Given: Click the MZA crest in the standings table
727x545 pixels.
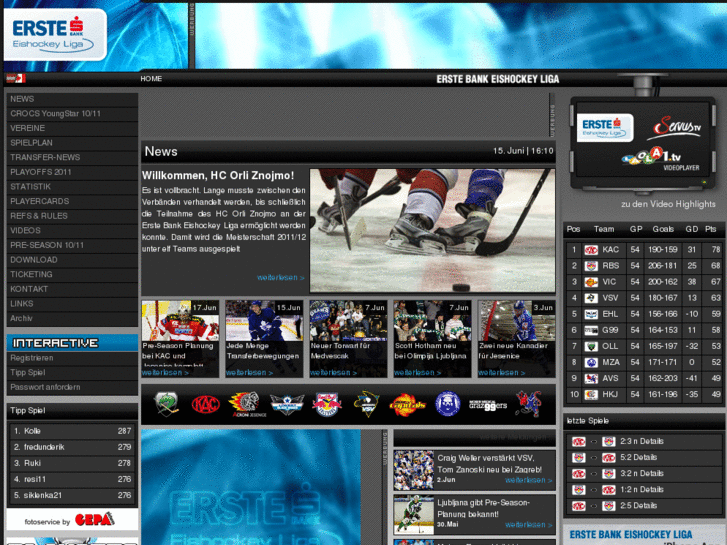Looking at the screenshot, I should pyautogui.click(x=591, y=362).
